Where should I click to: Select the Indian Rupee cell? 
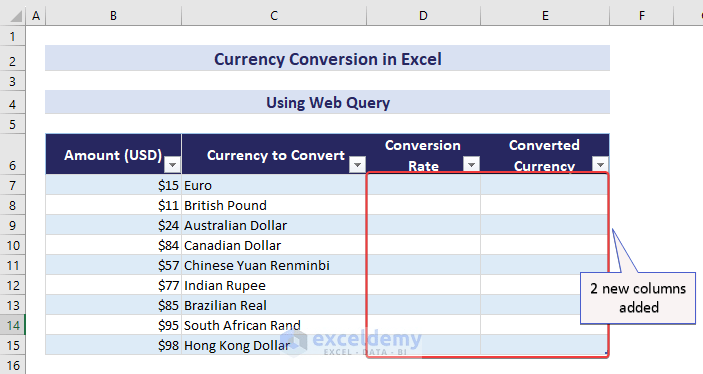pyautogui.click(x=274, y=285)
